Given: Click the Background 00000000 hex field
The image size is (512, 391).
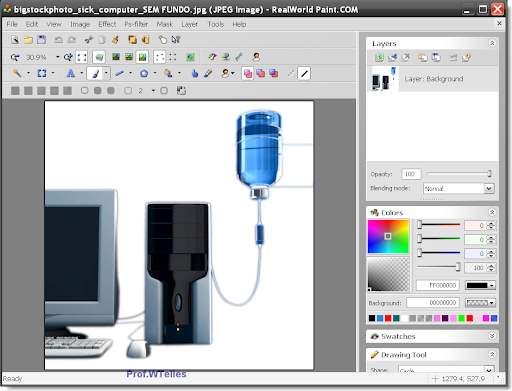Looking at the screenshot, I should 433,303.
